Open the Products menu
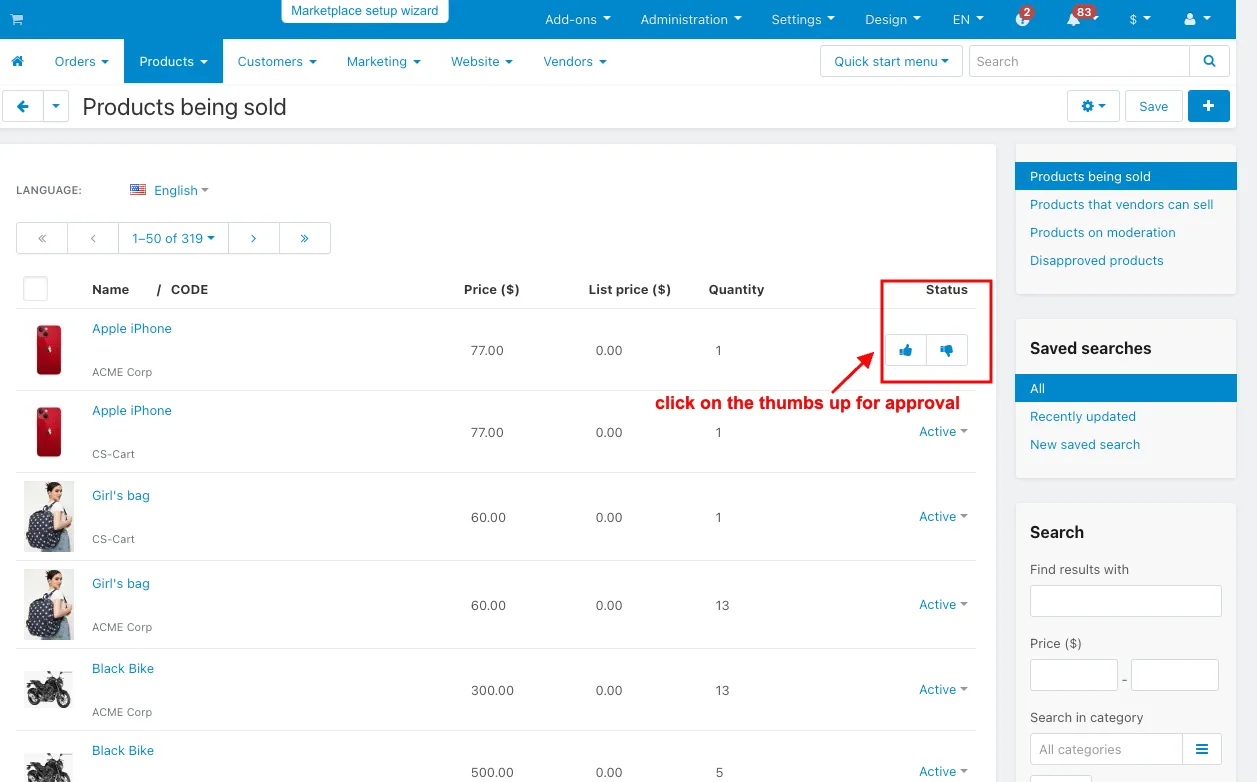The height and width of the screenshot is (782, 1257). pyautogui.click(x=173, y=61)
